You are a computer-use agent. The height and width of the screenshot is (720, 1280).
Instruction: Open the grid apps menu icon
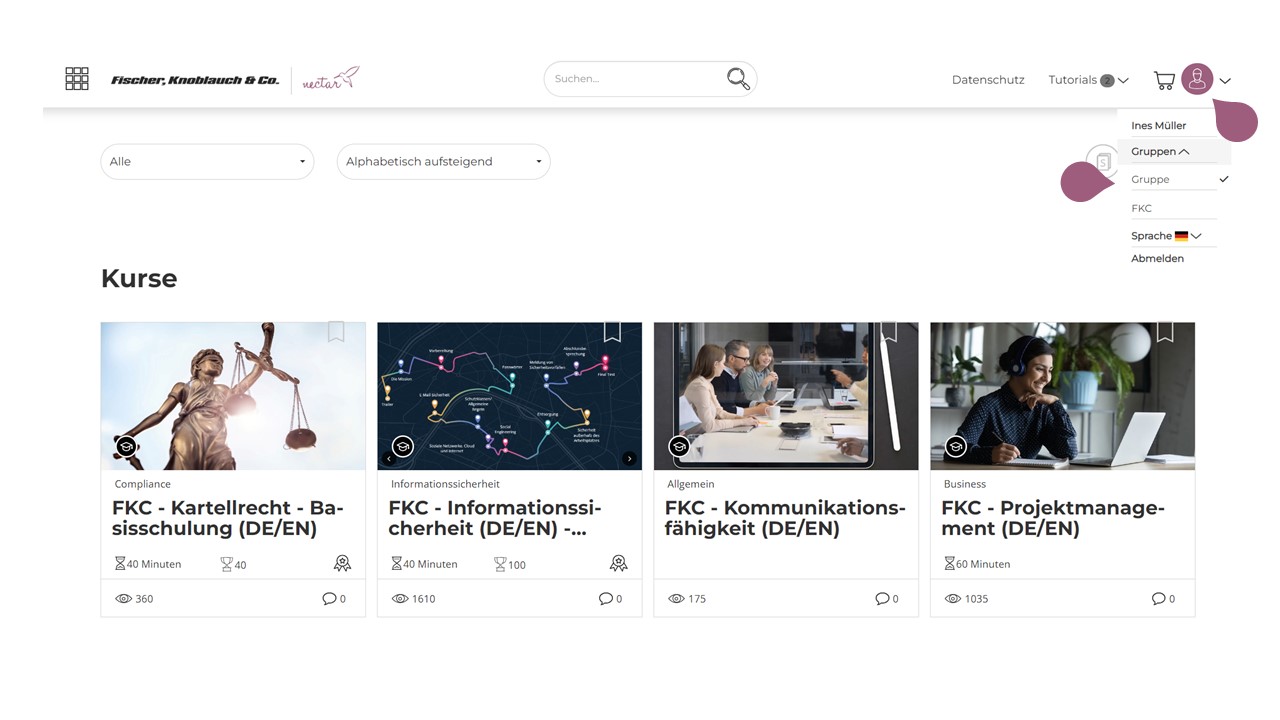pyautogui.click(x=77, y=79)
